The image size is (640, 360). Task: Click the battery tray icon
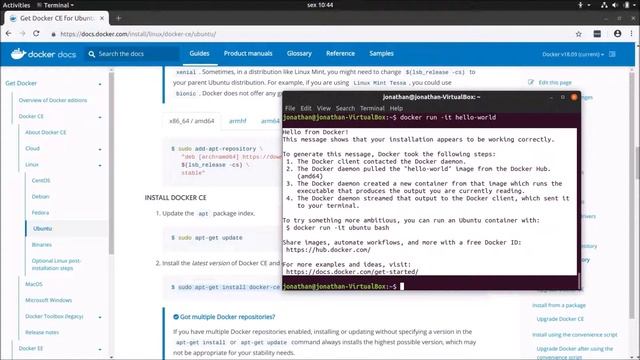pyautogui.click(x=627, y=5)
